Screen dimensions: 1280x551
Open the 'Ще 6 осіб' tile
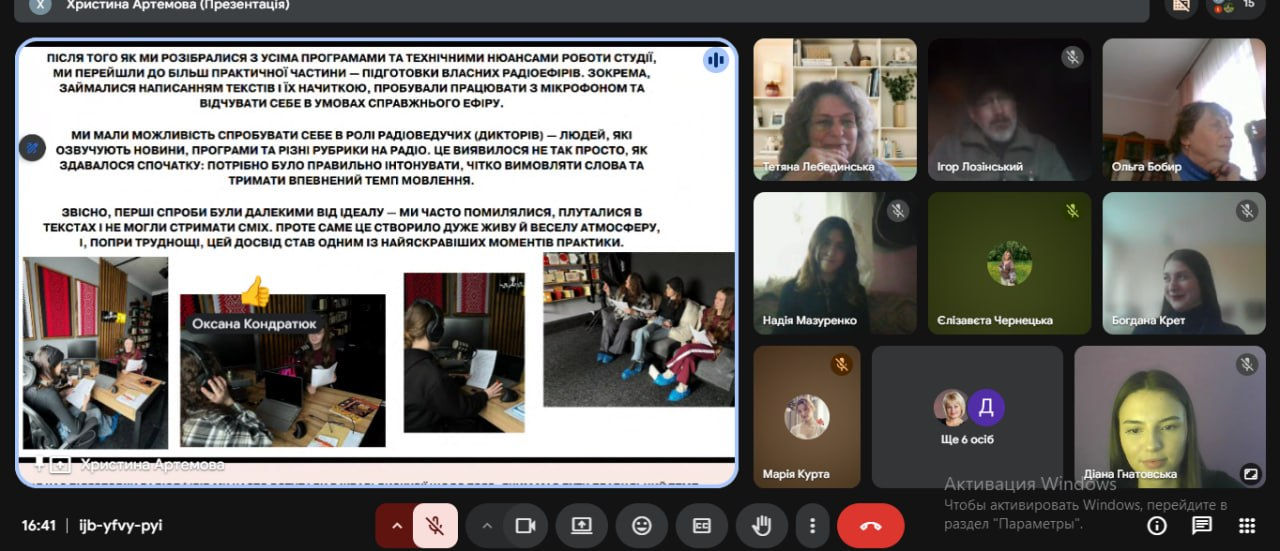tap(967, 417)
